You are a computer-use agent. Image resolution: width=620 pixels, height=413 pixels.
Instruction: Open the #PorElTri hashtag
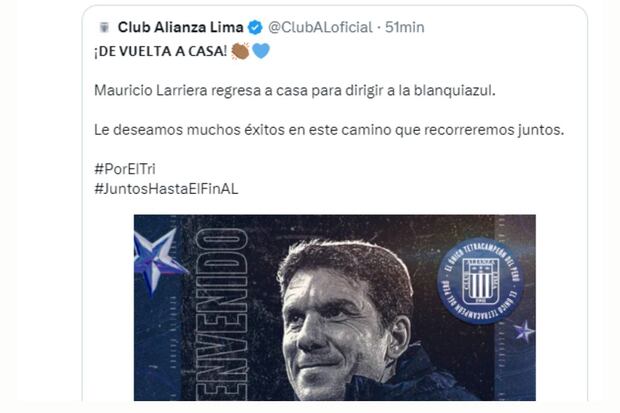[125, 169]
